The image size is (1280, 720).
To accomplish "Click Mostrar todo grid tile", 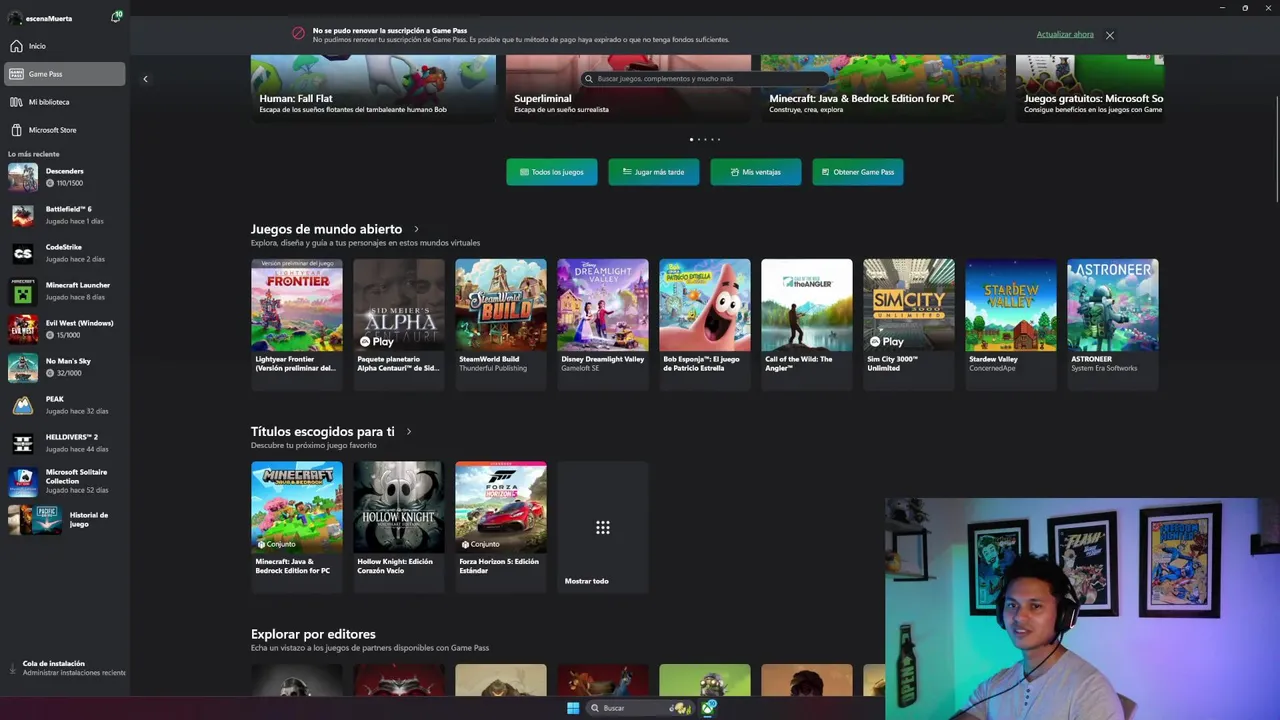I will coord(603,526).
